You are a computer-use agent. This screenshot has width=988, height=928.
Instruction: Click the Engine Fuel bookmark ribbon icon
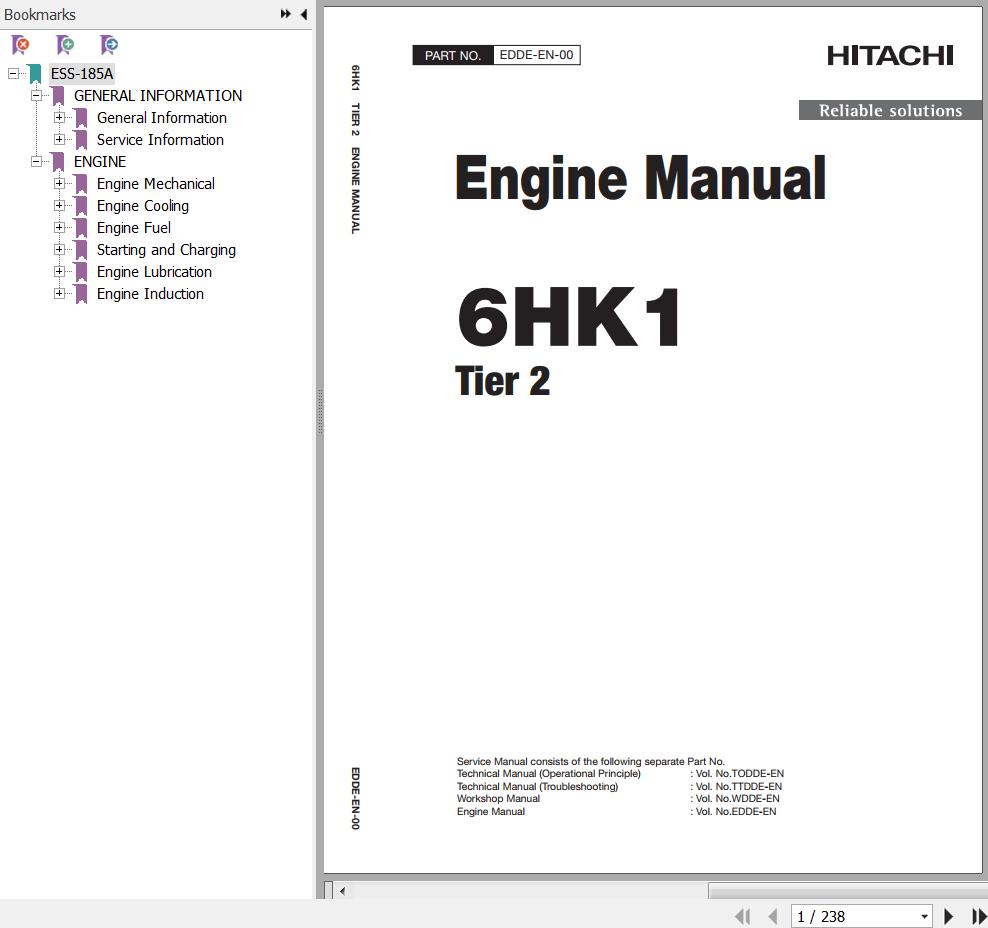pos(81,228)
